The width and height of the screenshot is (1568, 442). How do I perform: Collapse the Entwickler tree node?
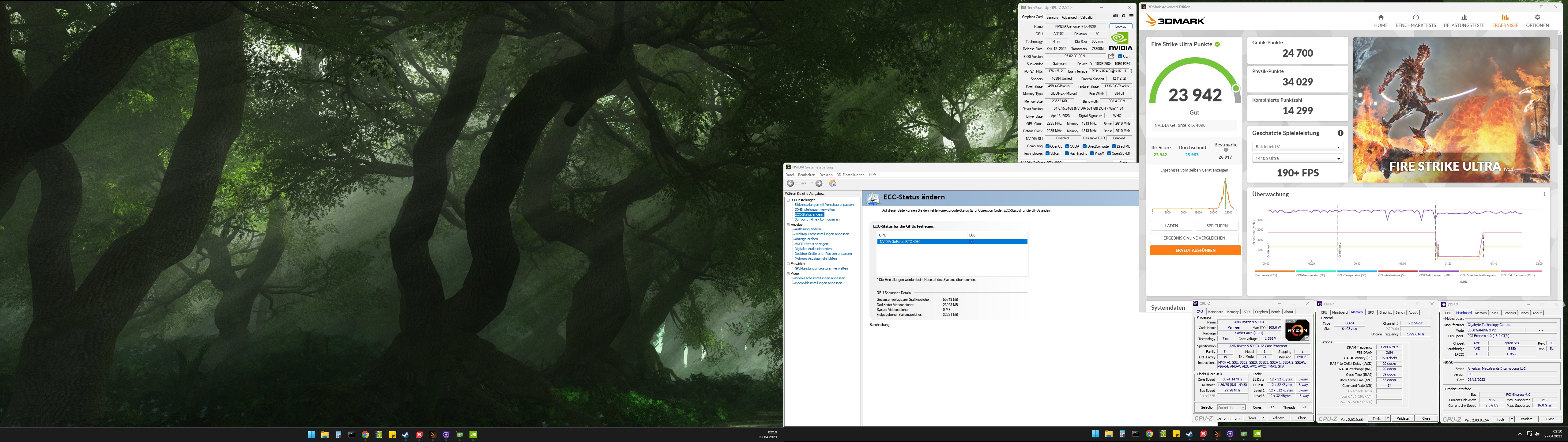pos(788,264)
